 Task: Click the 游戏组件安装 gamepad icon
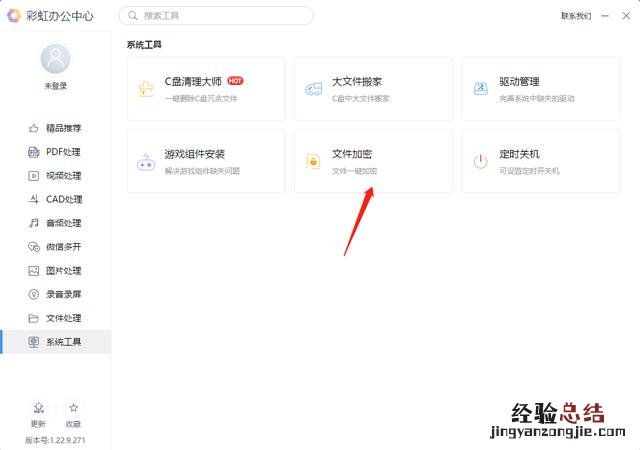[146, 162]
